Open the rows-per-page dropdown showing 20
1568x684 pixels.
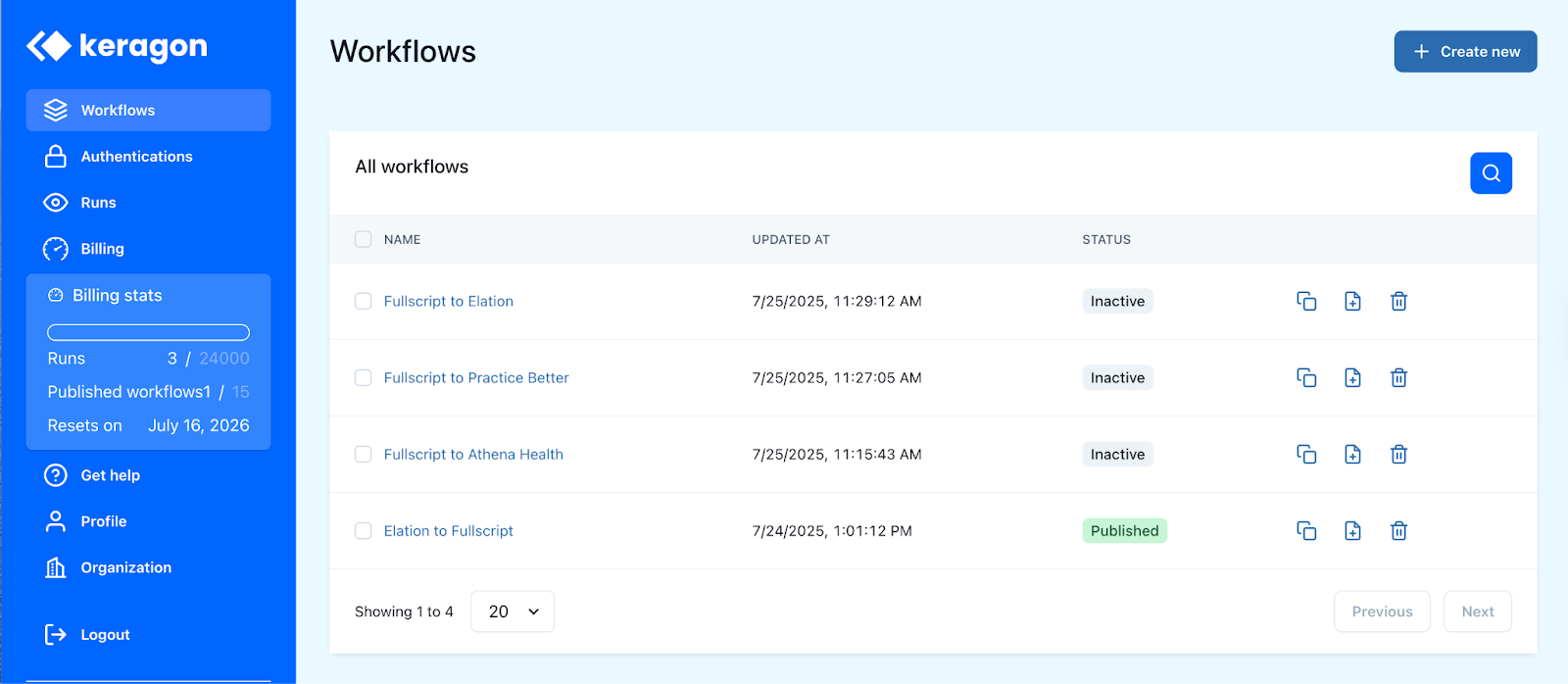(513, 611)
